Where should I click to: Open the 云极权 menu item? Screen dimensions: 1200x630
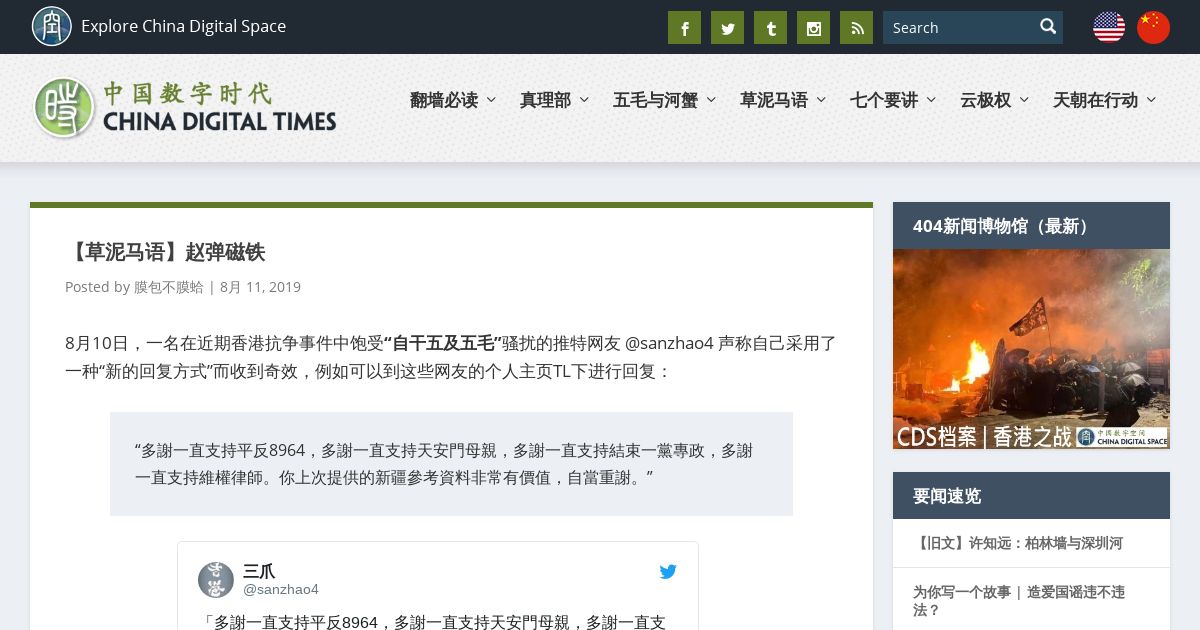tap(985, 100)
